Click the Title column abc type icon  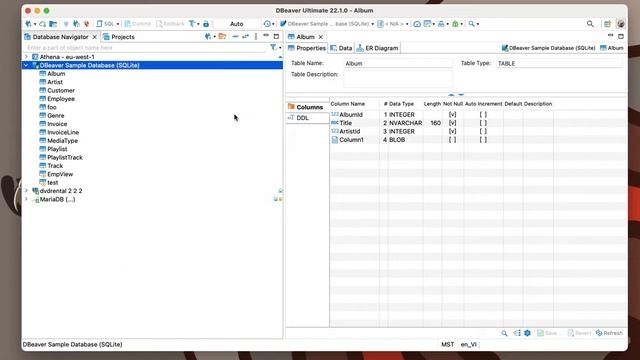point(335,123)
